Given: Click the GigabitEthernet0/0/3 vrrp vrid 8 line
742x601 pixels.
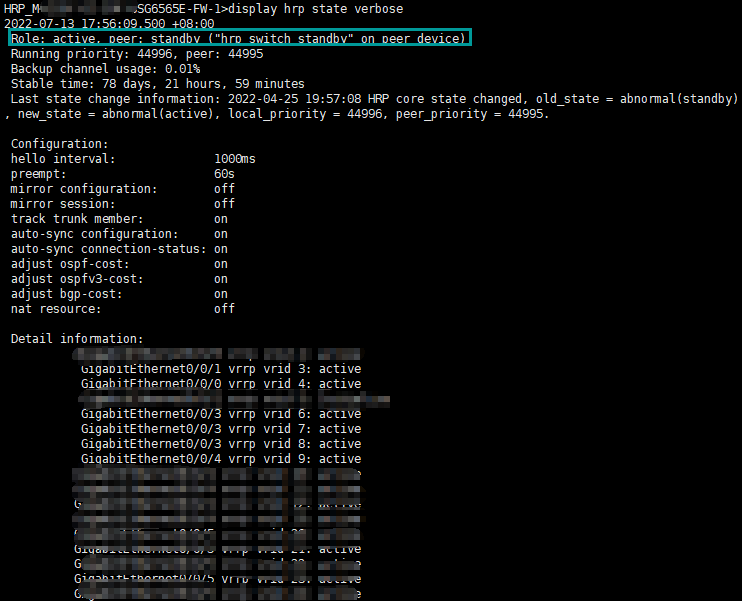Looking at the screenshot, I should pyautogui.click(x=221, y=444).
